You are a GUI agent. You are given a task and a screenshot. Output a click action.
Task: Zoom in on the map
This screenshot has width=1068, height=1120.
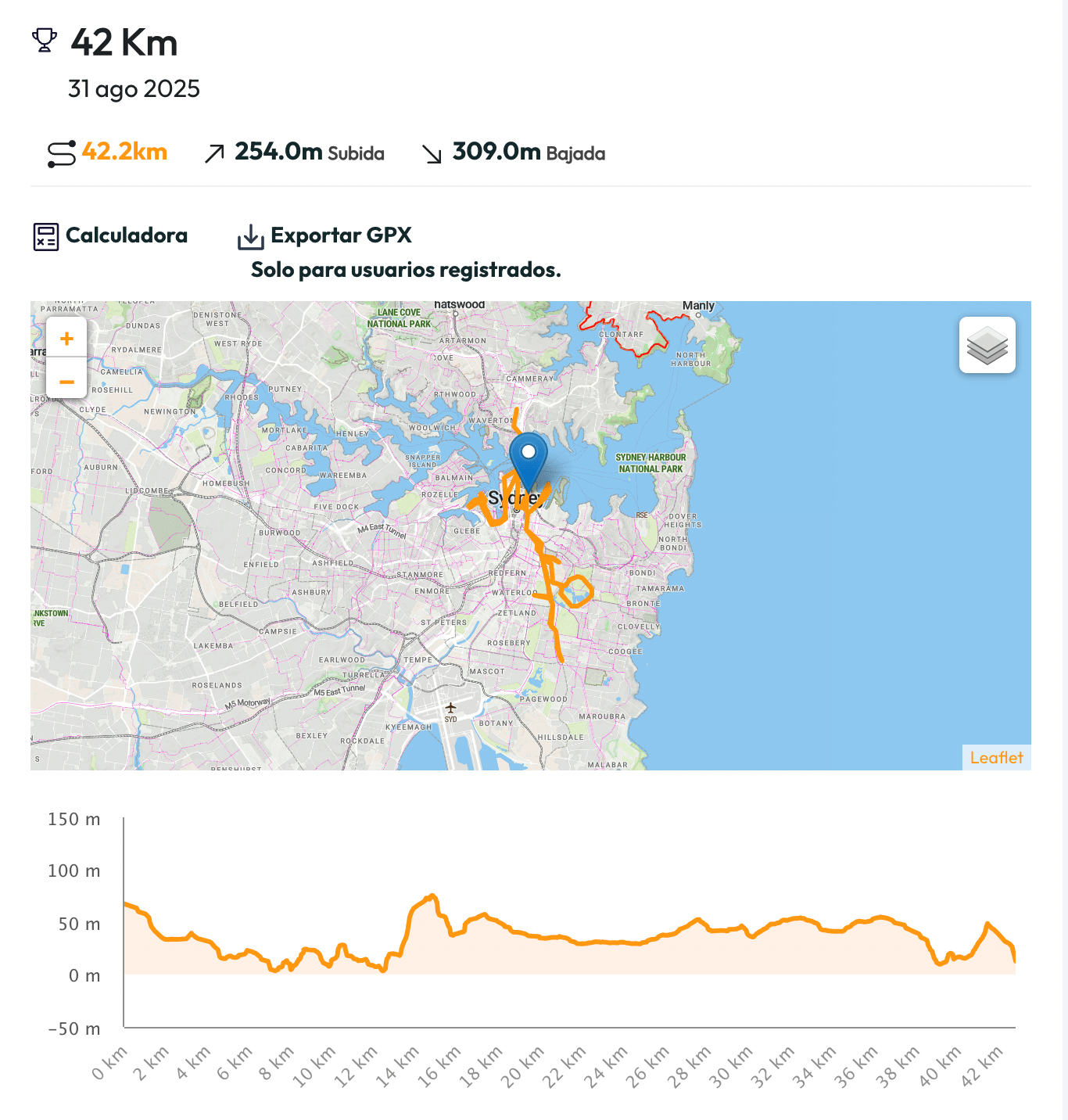(66, 339)
